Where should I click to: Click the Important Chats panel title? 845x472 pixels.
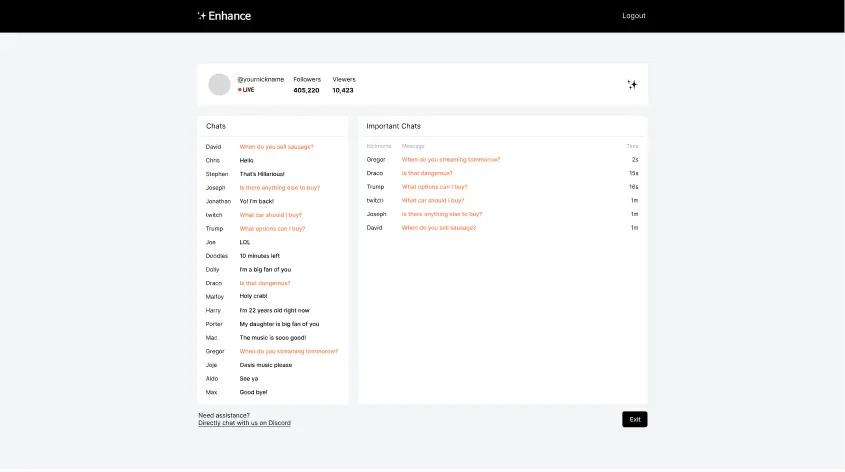click(x=393, y=126)
